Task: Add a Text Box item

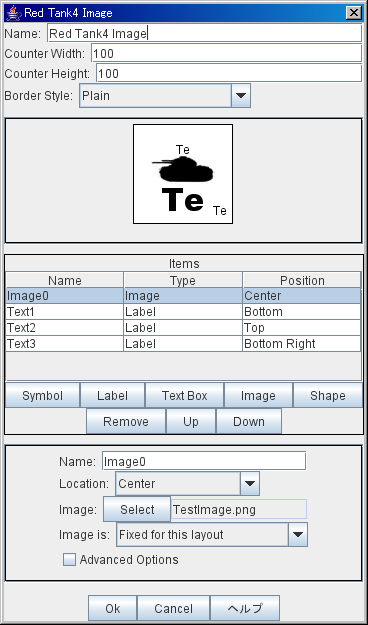Action: 185,395
